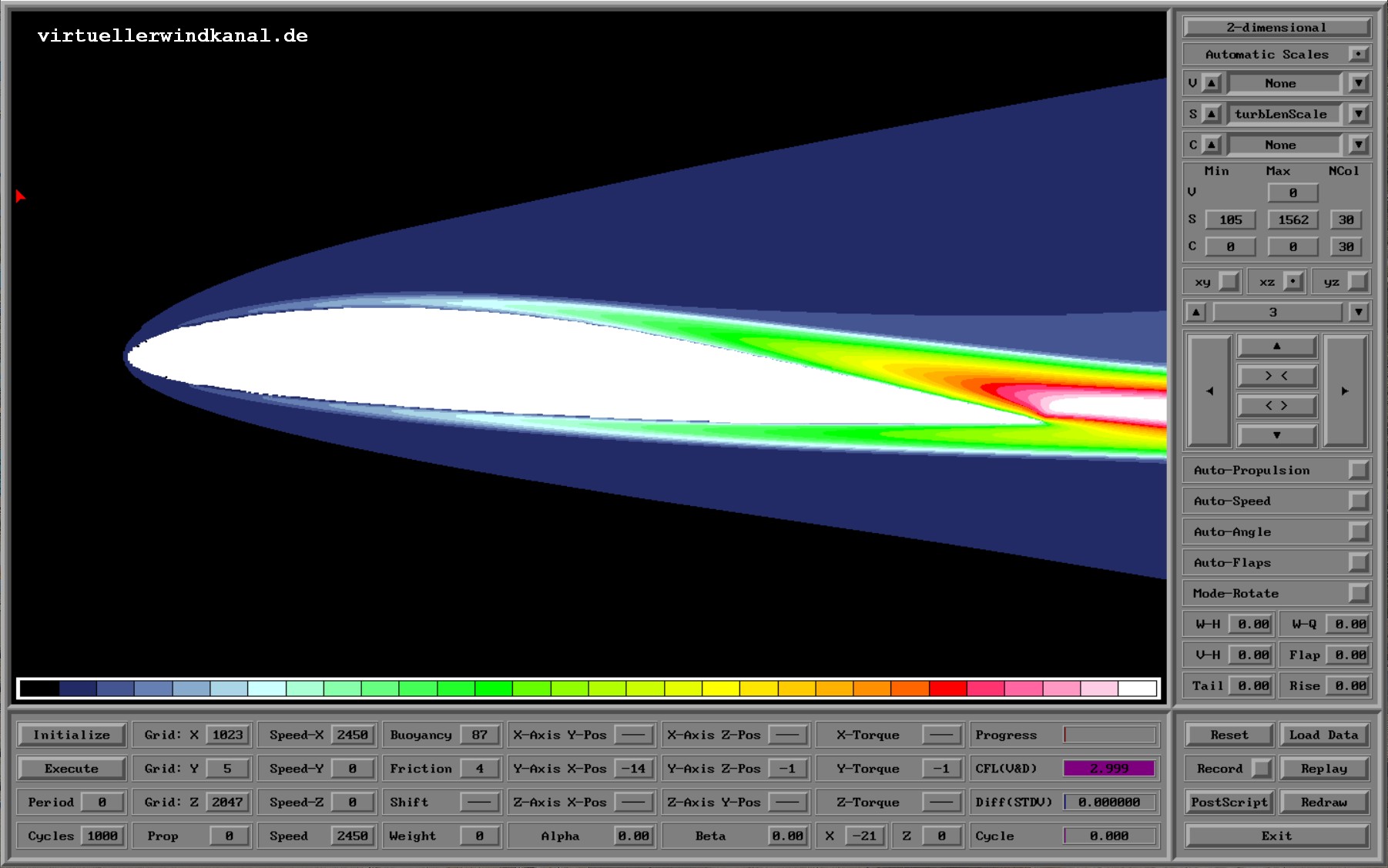Click the S Max field showing 1562

pyautogui.click(x=1293, y=220)
